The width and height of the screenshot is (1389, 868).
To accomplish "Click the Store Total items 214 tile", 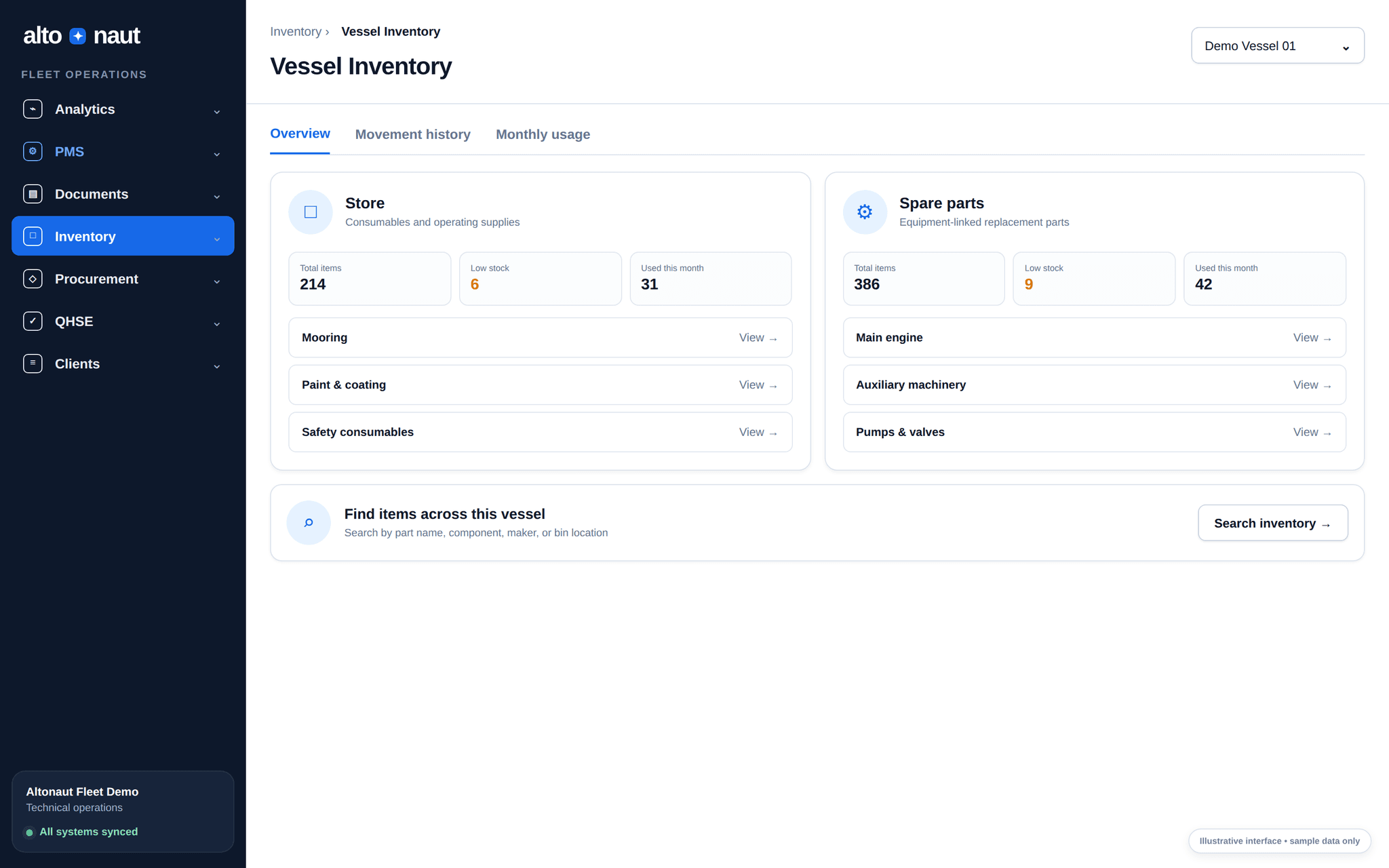I will click(370, 279).
